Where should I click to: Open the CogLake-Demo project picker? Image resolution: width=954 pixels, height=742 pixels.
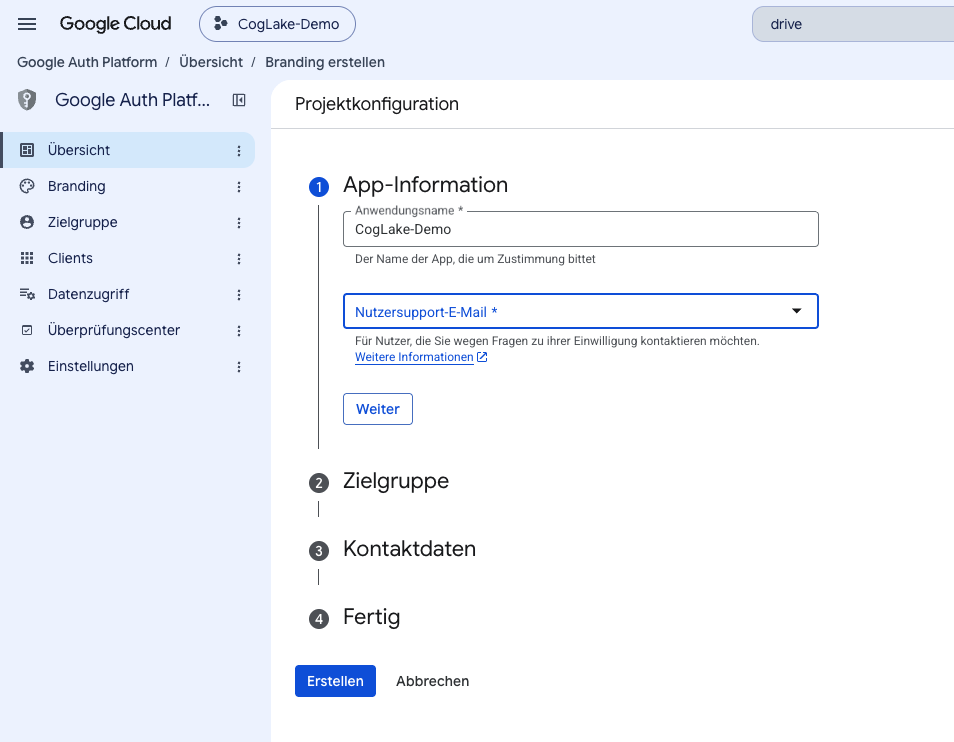pos(277,24)
